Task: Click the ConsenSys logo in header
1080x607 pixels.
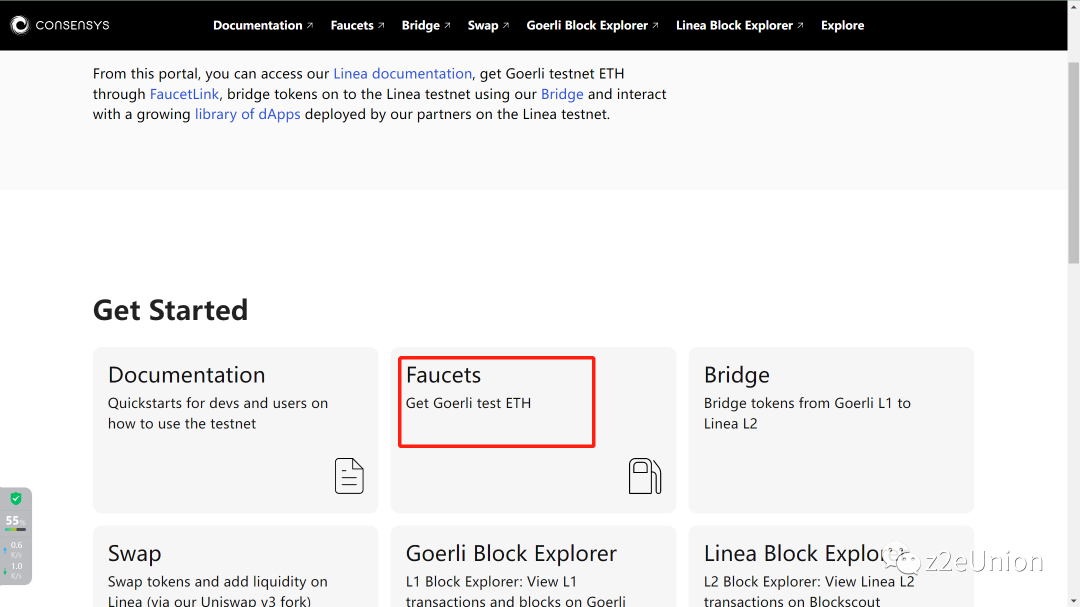Action: [x=60, y=25]
